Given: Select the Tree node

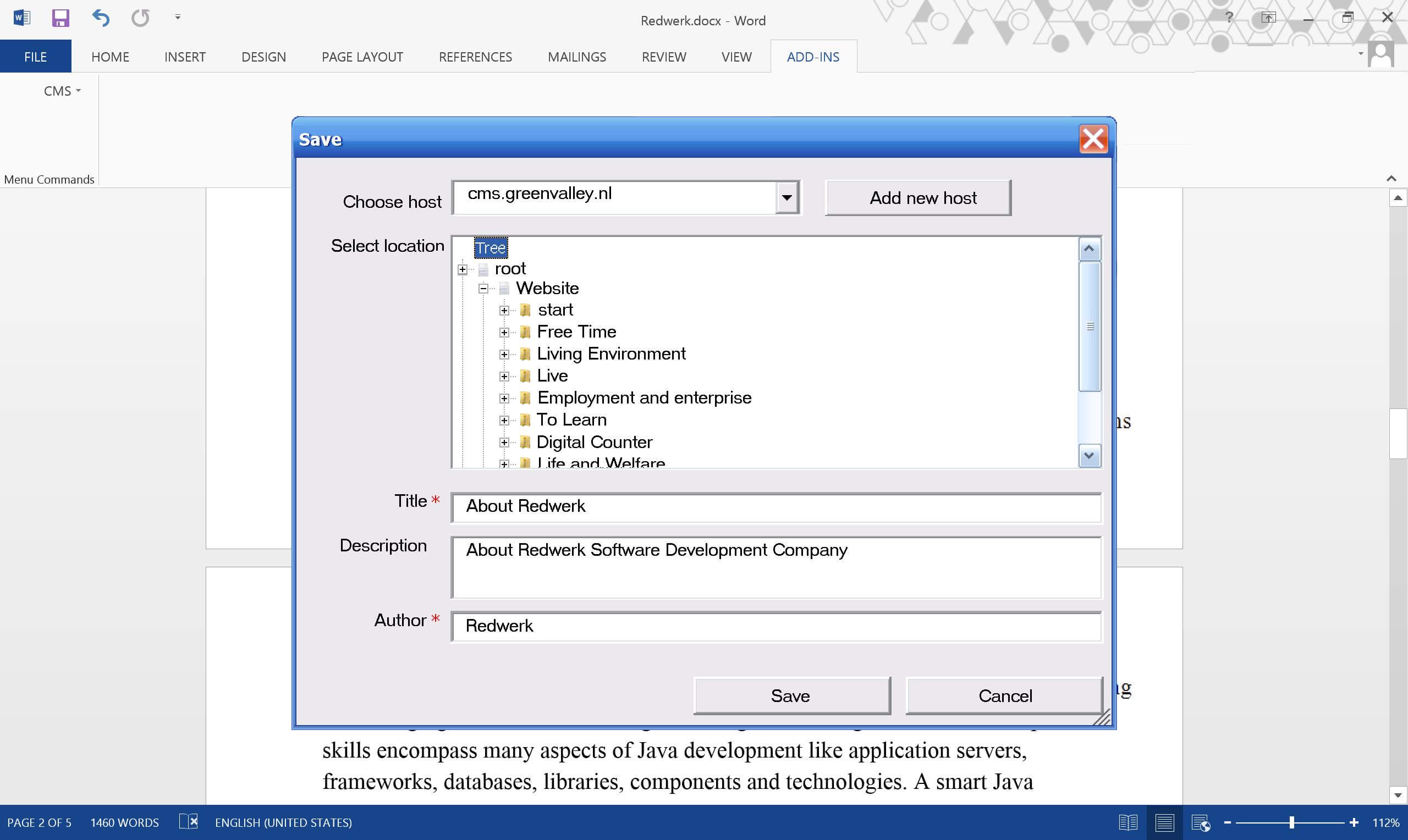Looking at the screenshot, I should click(490, 247).
